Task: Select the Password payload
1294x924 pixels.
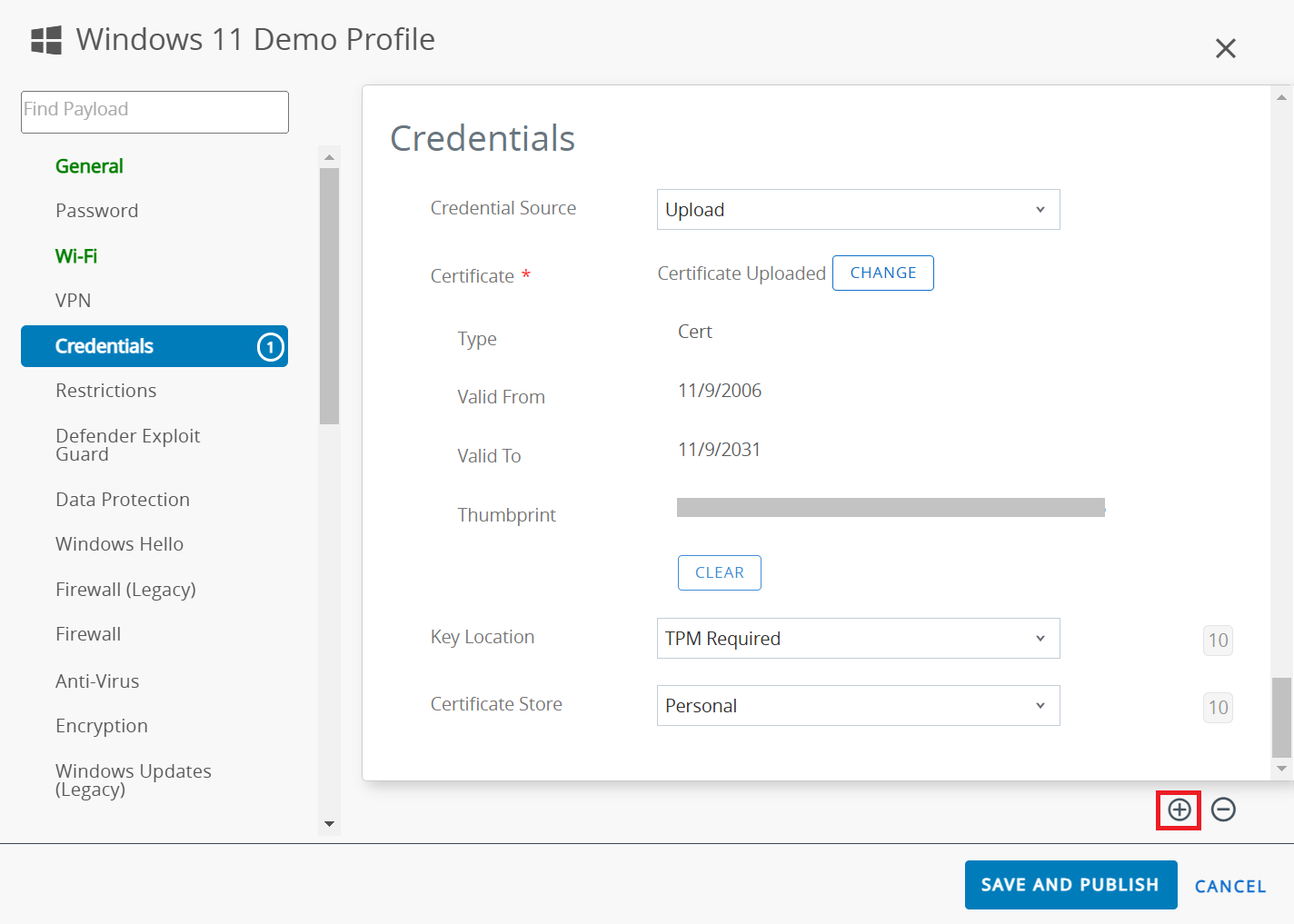Action: click(96, 211)
